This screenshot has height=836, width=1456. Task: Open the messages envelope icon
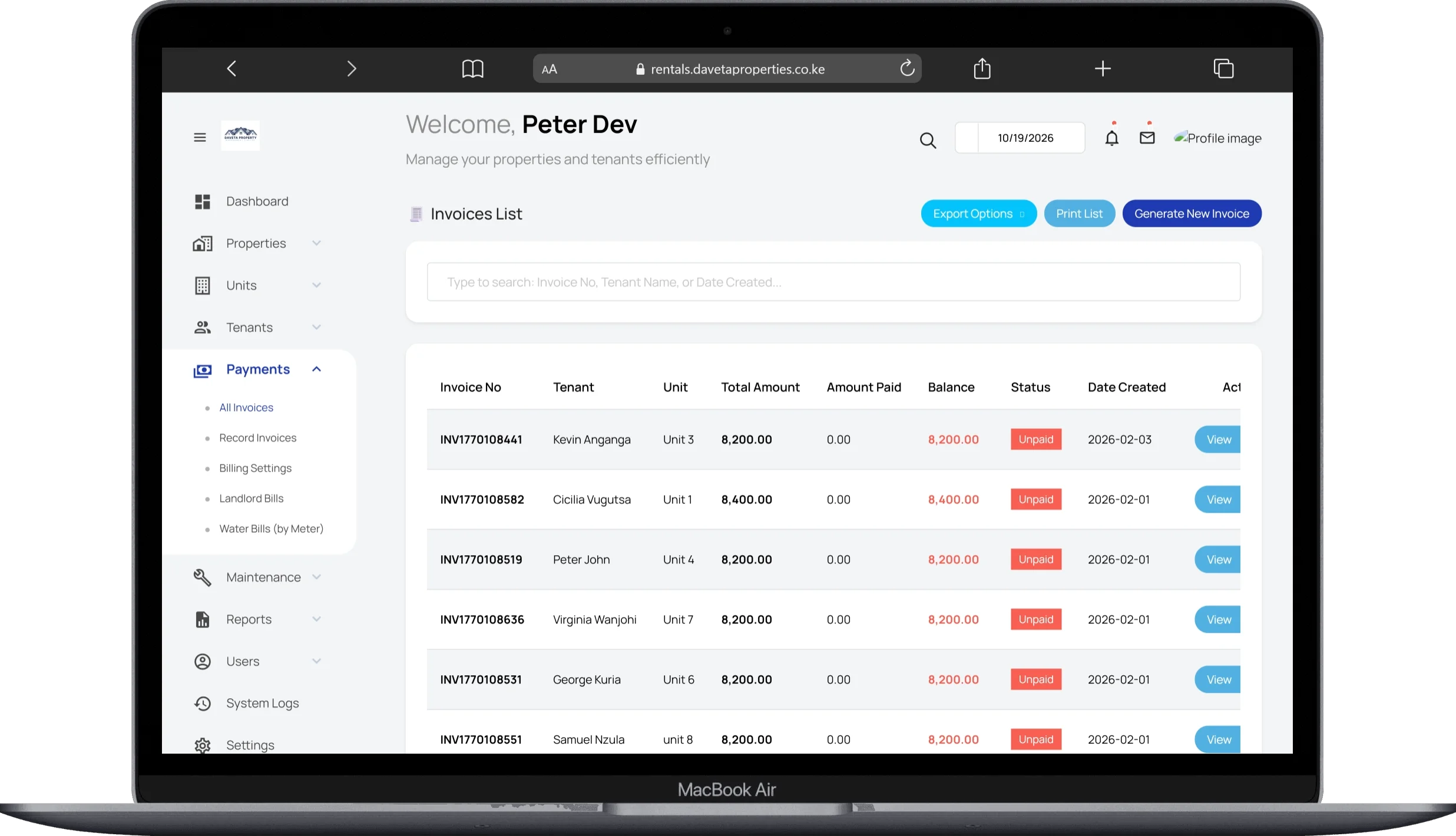tap(1147, 138)
